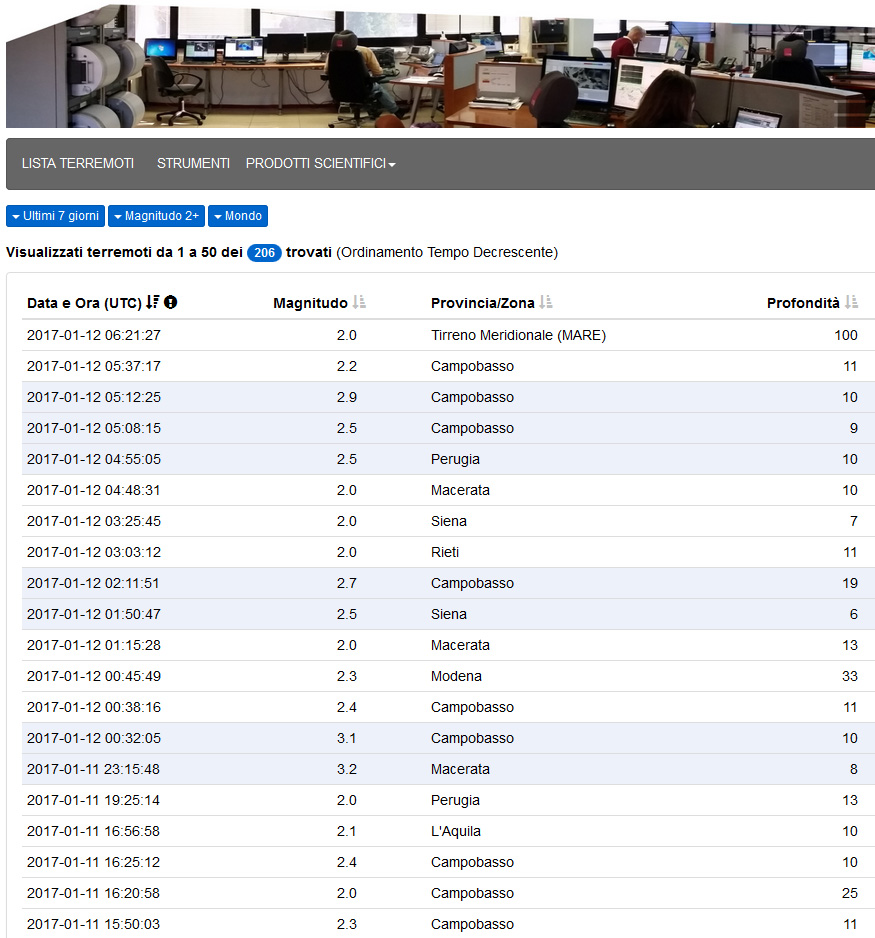Open the Mondo region dropdown

tap(238, 216)
